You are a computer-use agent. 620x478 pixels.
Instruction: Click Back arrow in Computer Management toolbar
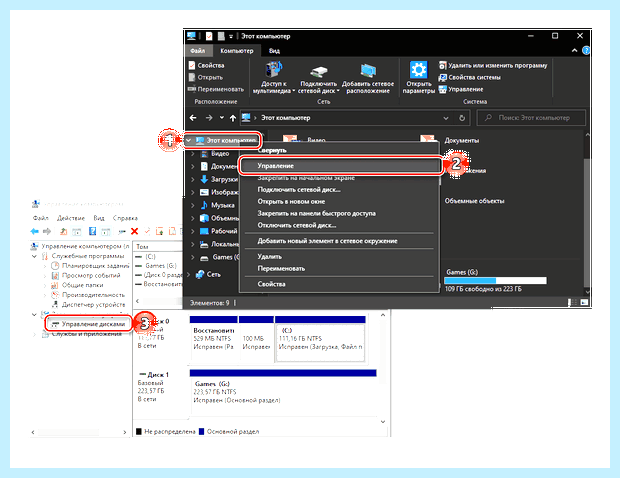pyautogui.click(x=35, y=231)
